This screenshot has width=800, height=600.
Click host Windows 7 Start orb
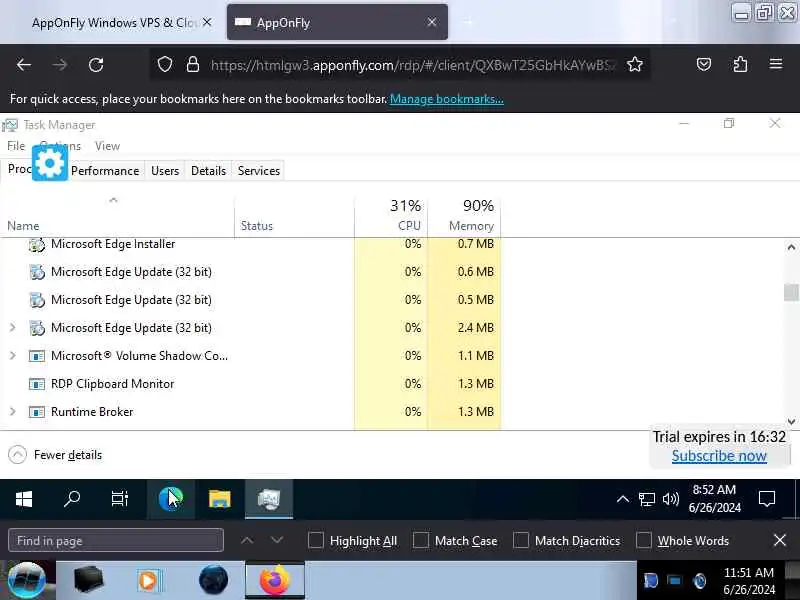click(27, 581)
